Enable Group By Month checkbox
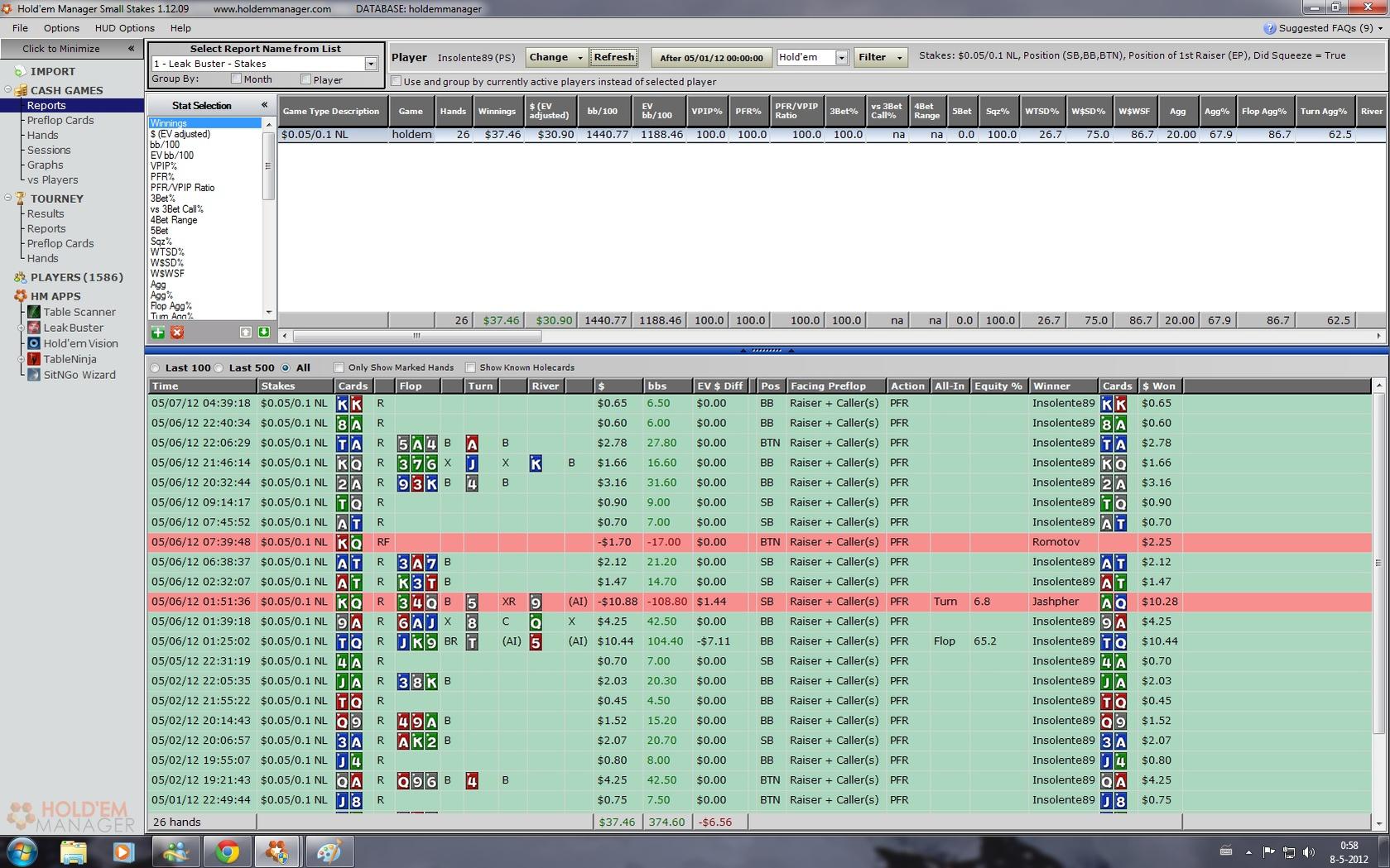The width and height of the screenshot is (1390, 868). click(236, 79)
